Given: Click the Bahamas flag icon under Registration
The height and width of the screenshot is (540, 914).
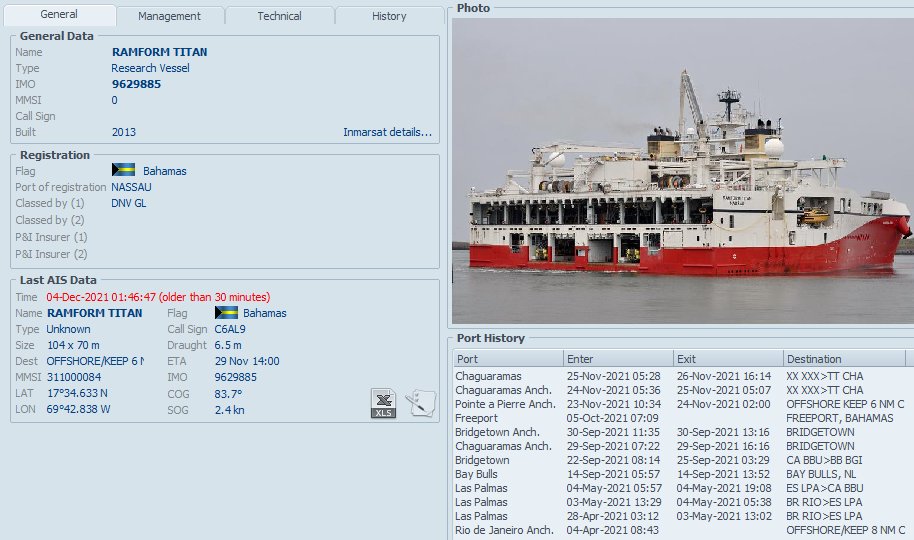Looking at the screenshot, I should tap(123, 170).
